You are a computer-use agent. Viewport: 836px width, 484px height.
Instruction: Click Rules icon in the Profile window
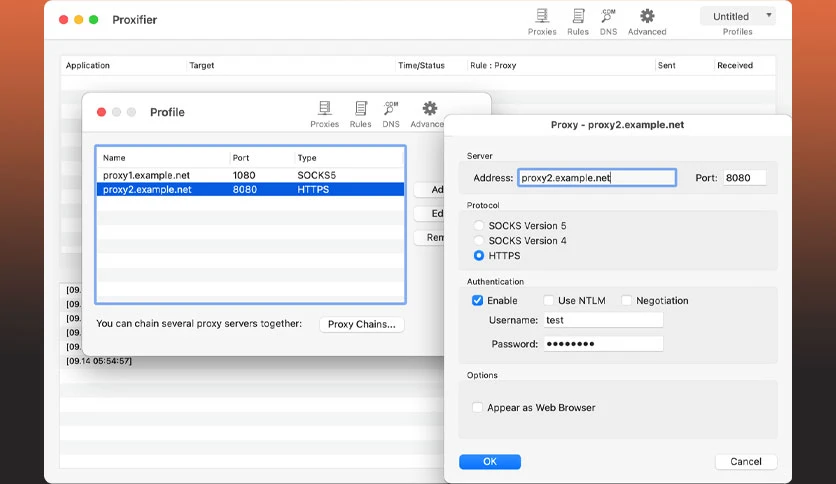click(x=360, y=114)
